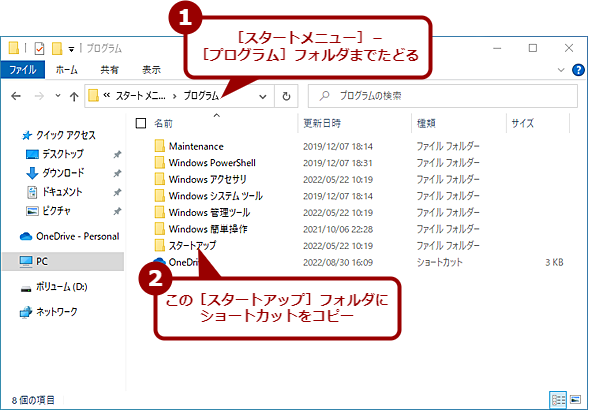This screenshot has height=411, width=589.
Task: Switch to details view in status bar
Action: (558, 400)
